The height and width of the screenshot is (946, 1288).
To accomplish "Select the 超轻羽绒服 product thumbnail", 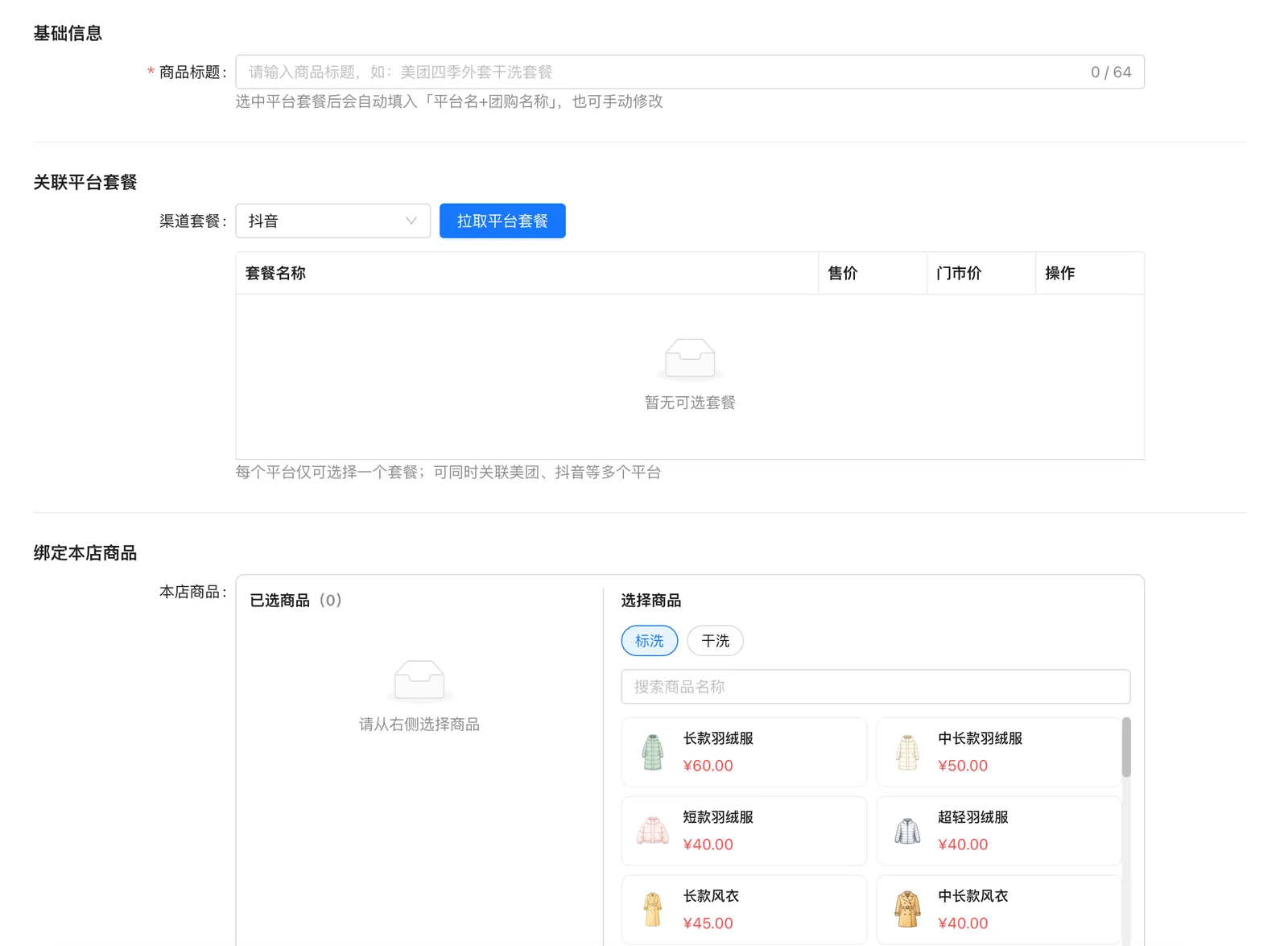I will pyautogui.click(x=907, y=831).
